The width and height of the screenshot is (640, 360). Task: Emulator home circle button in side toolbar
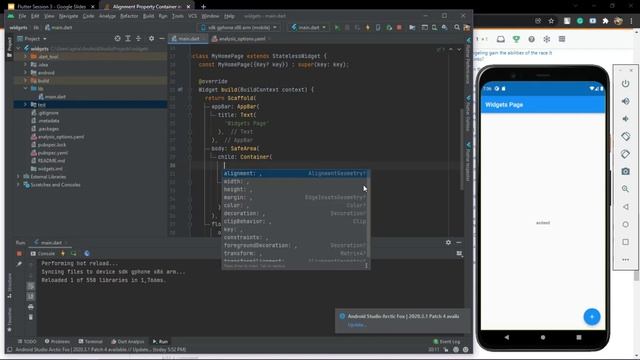(x=625, y=224)
